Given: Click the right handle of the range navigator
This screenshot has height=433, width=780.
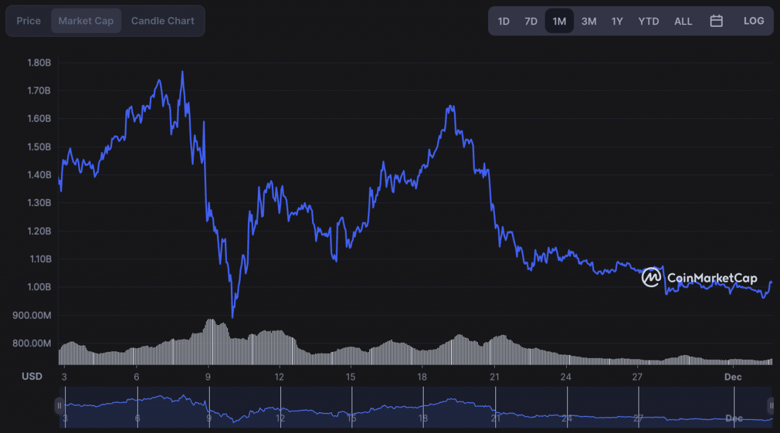Looking at the screenshot, I should [x=771, y=405].
